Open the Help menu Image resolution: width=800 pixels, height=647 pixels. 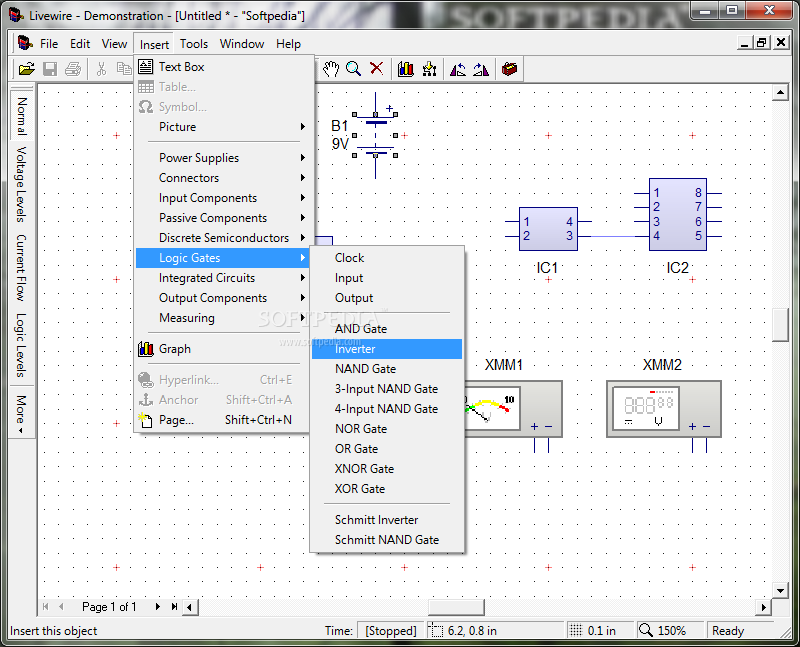click(x=288, y=44)
